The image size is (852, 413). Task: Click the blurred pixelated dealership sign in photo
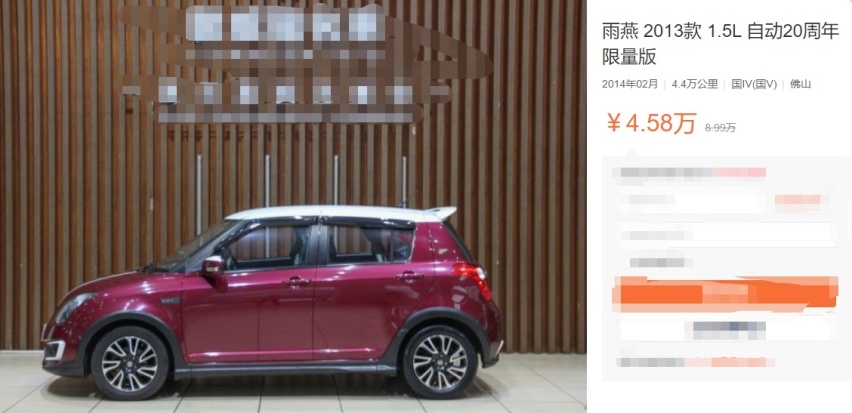coord(307,64)
